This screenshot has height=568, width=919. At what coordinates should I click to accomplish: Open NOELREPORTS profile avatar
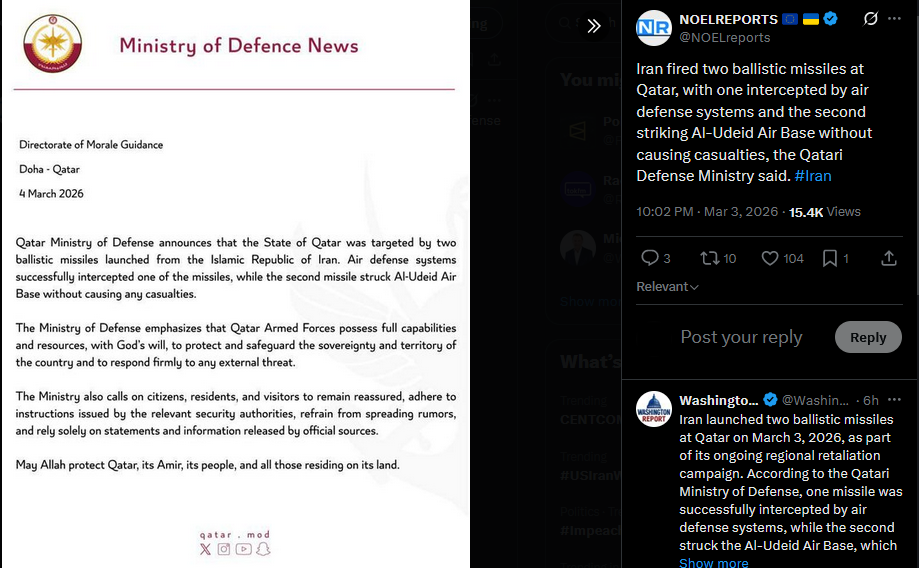[x=653, y=28]
